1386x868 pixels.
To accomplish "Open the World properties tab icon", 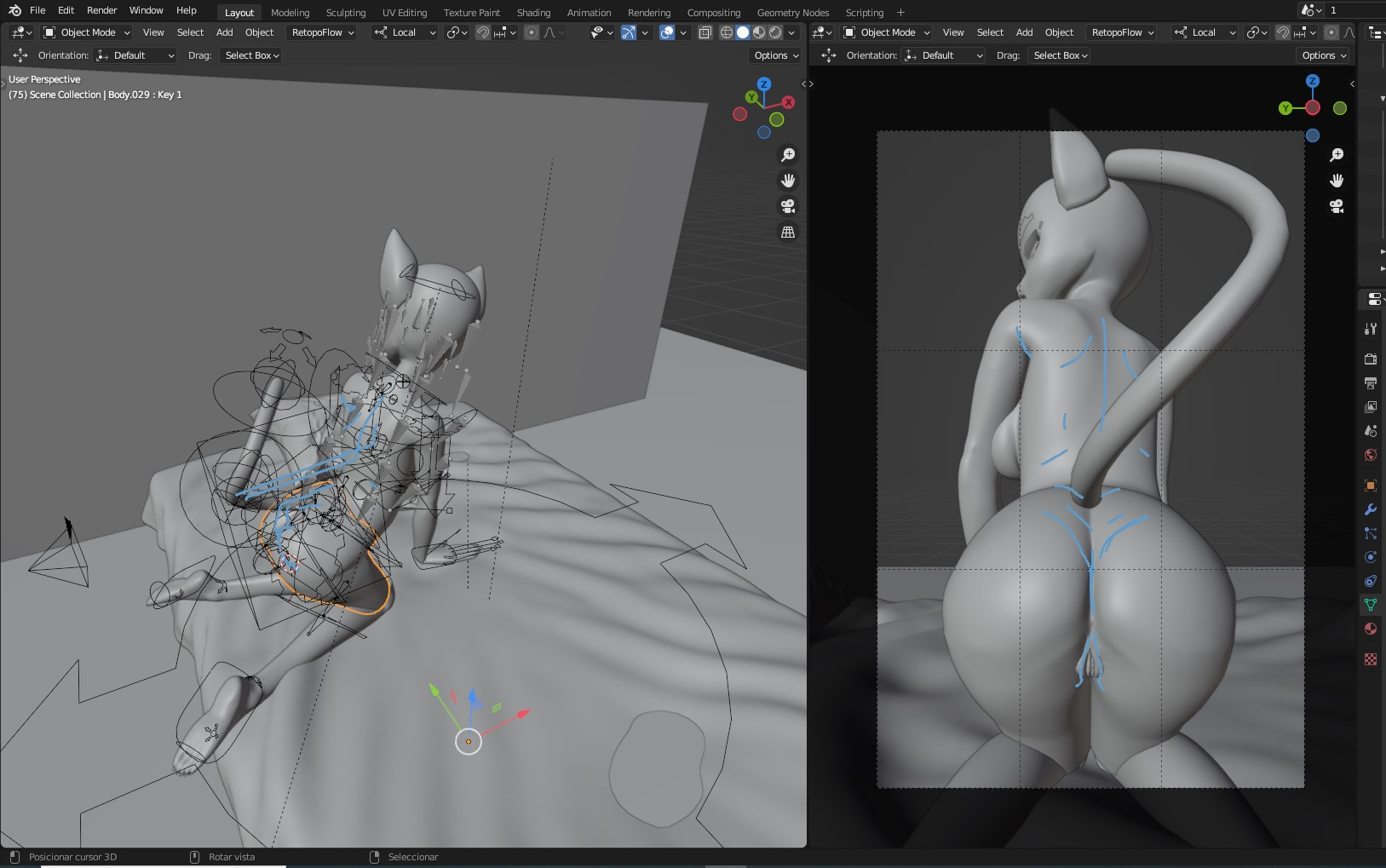I will click(x=1371, y=455).
